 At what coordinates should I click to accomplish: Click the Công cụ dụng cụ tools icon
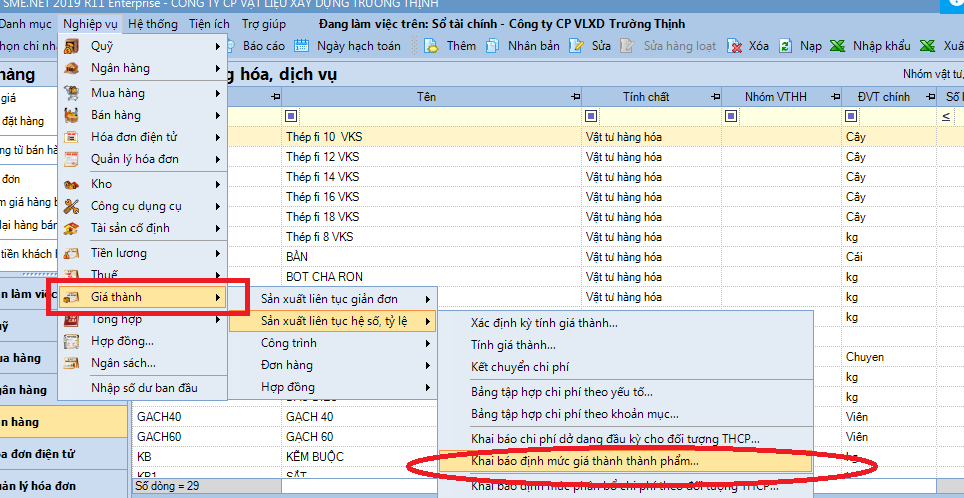click(72, 207)
